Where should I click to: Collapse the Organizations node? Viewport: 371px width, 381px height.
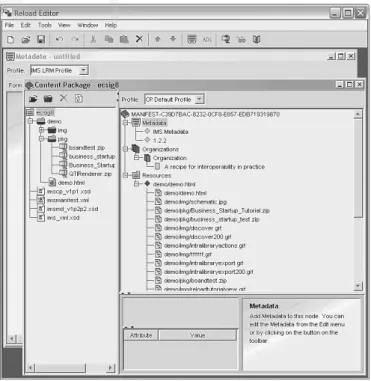coord(126,149)
